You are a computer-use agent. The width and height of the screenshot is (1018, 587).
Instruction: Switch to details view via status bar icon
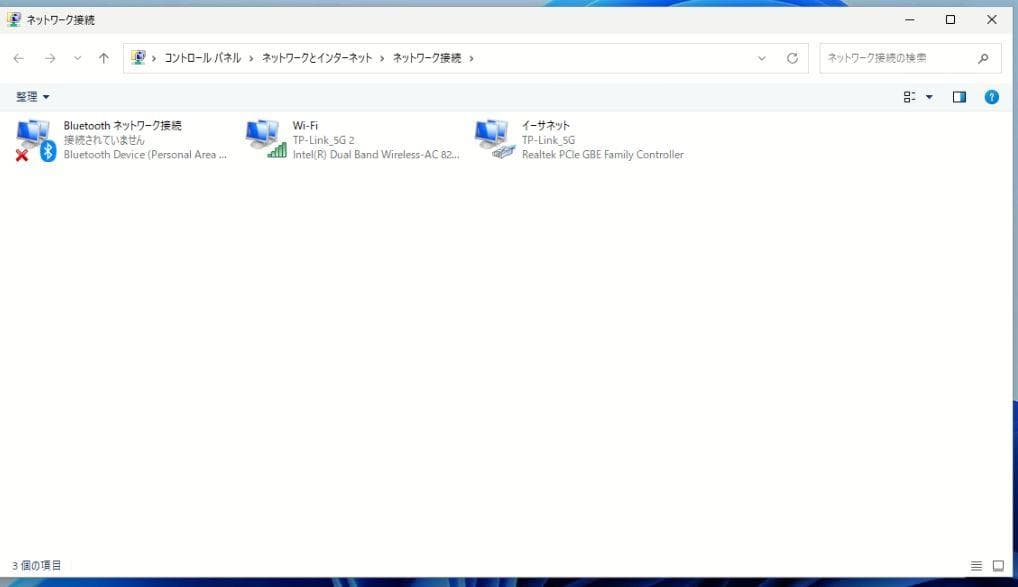[x=977, y=565]
